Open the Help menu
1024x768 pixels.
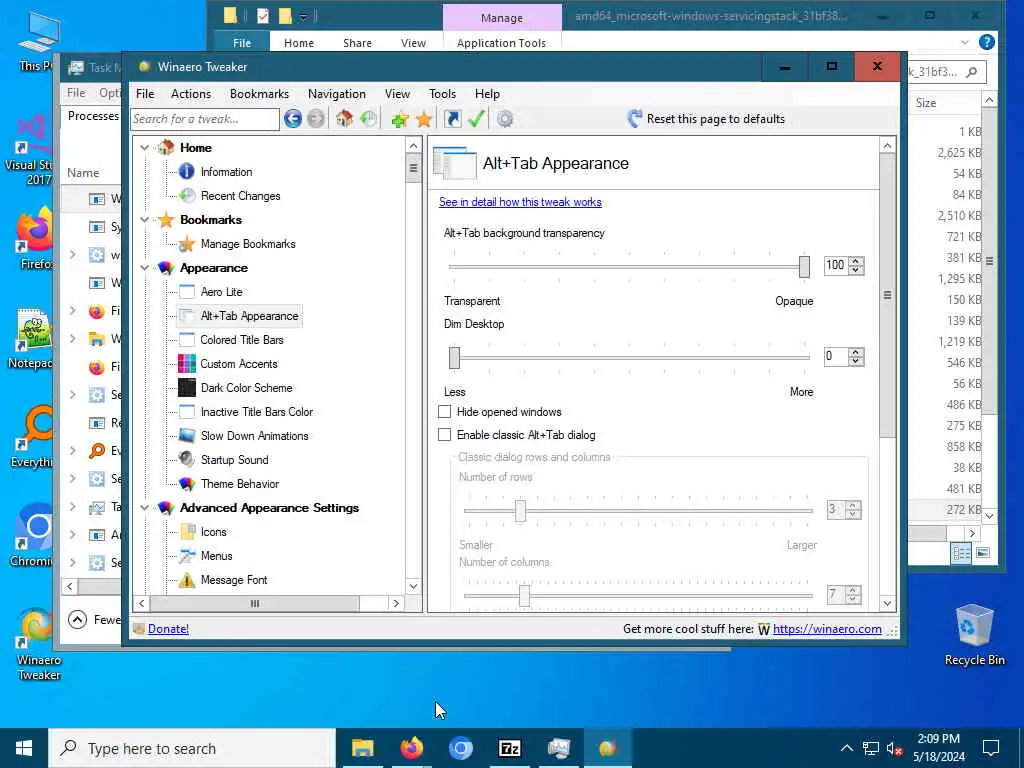487,94
